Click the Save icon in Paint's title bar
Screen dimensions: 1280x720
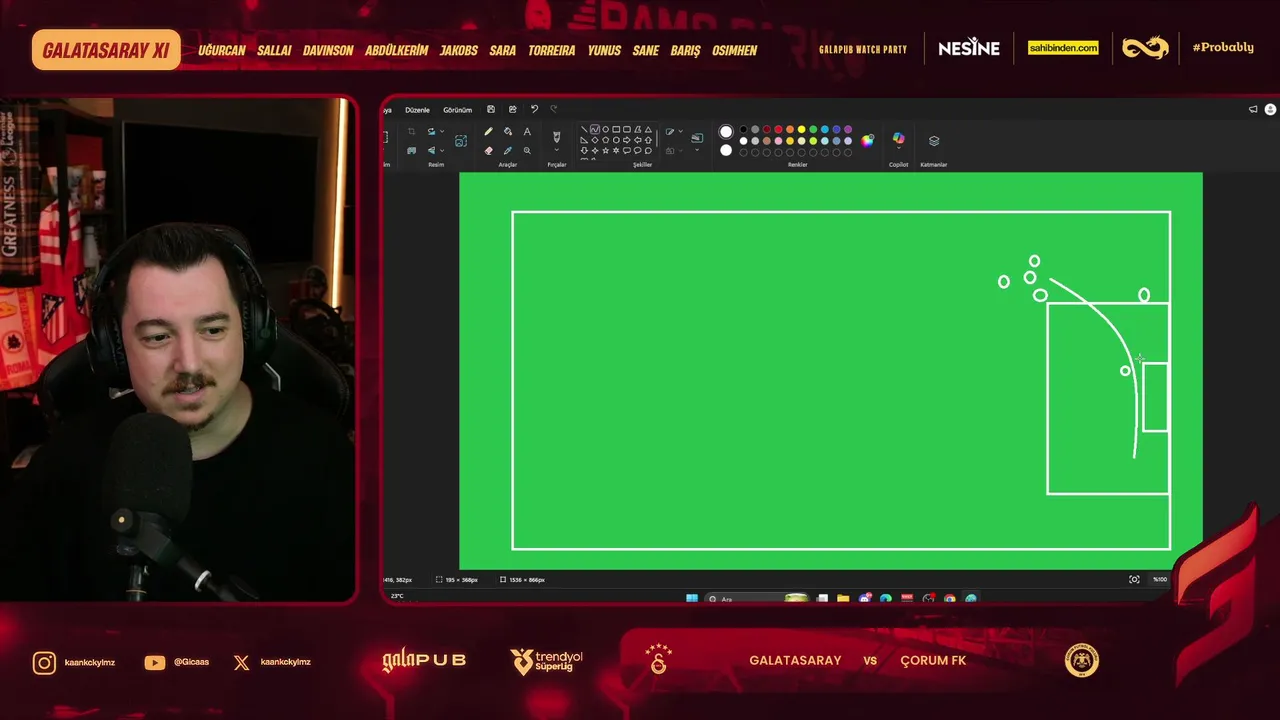(491, 110)
